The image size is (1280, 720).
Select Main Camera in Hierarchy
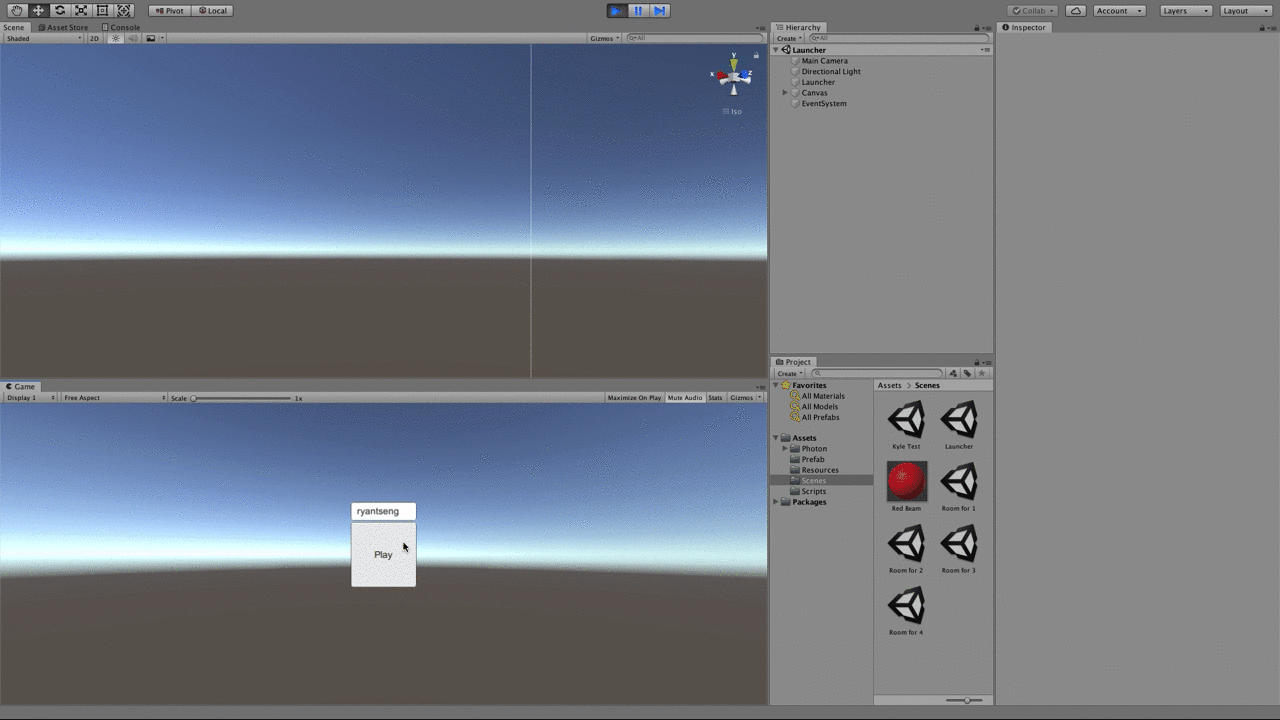(x=824, y=61)
